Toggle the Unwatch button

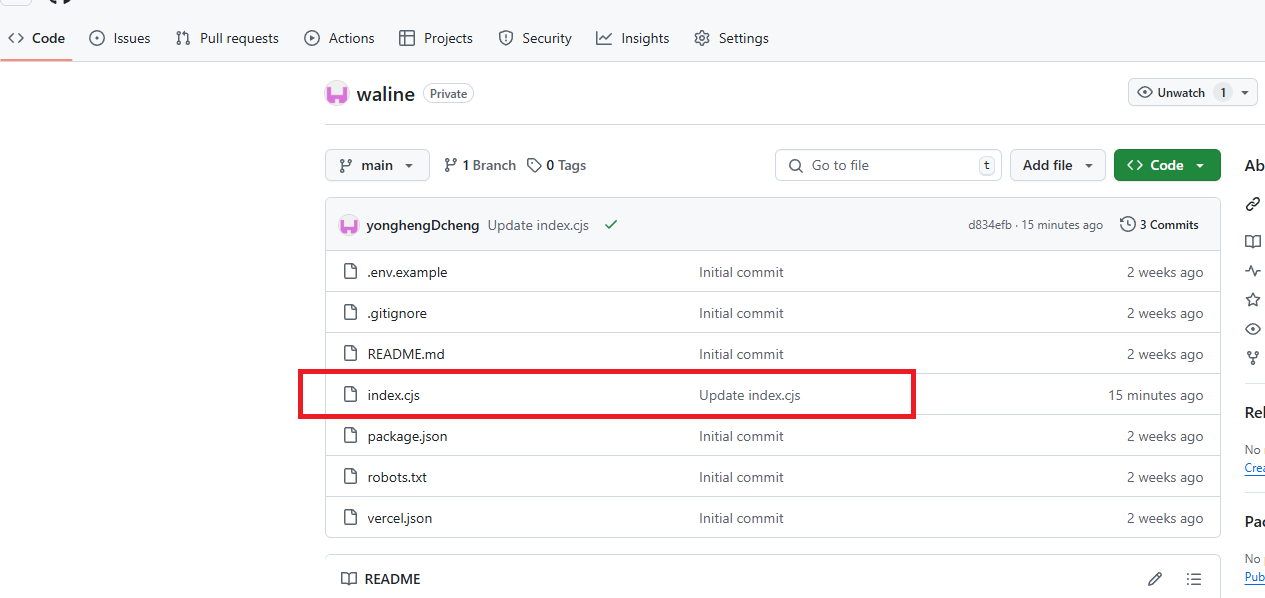[1171, 93]
